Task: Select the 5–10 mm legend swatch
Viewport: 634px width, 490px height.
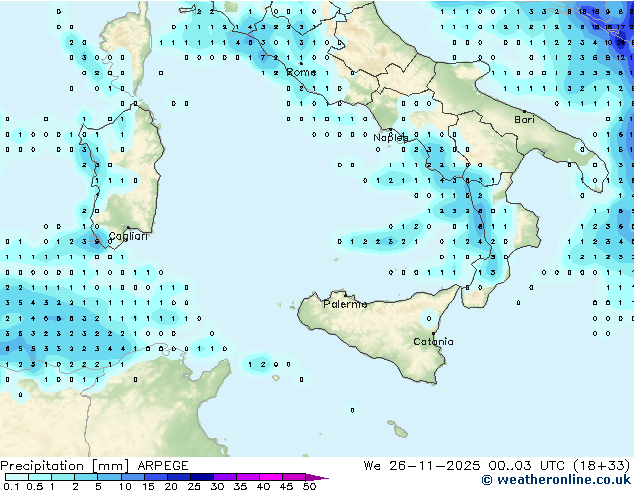Action: pyautogui.click(x=109, y=477)
